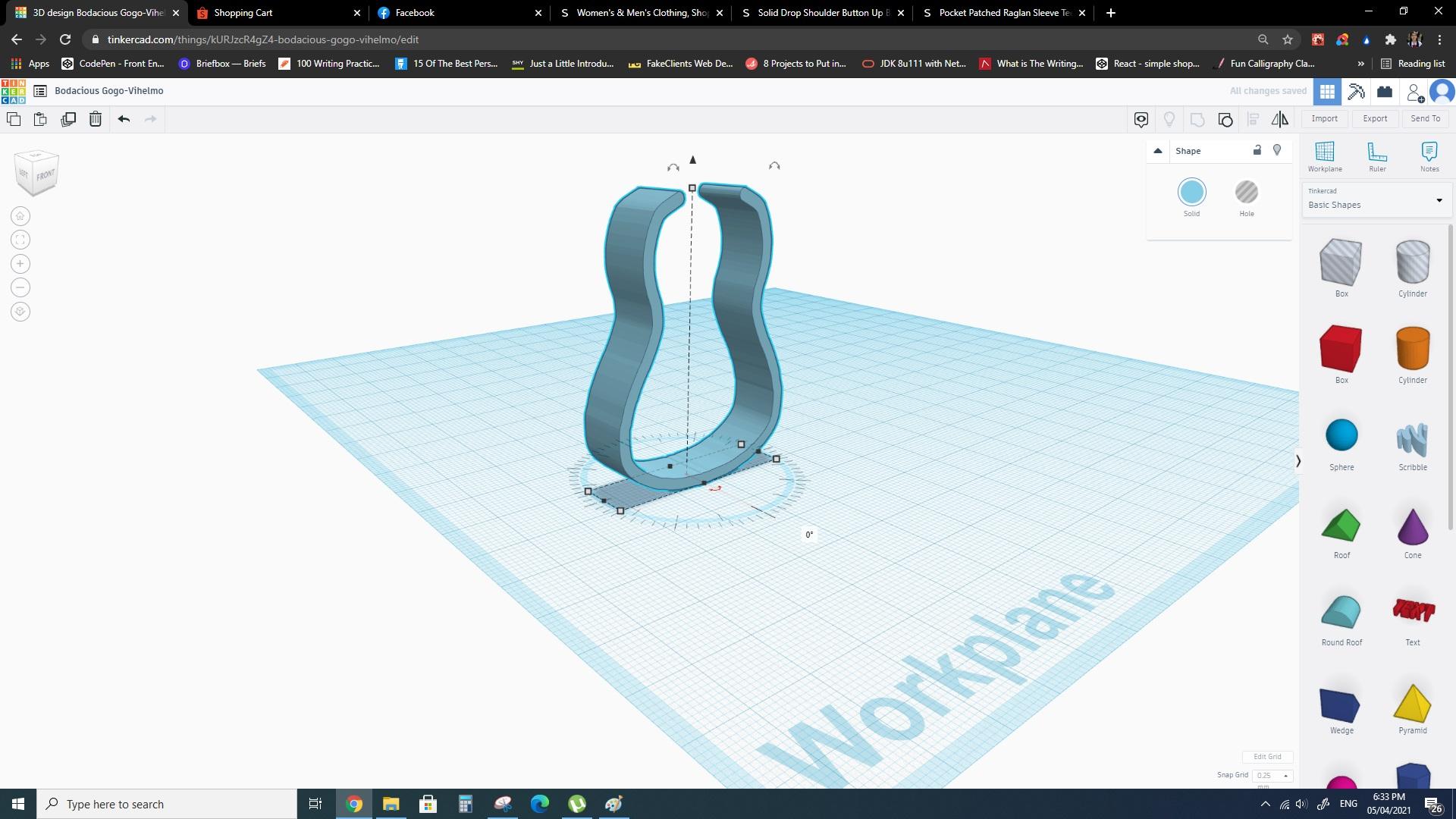Select the Ruler tool
The height and width of the screenshot is (819, 1456).
[x=1376, y=156]
